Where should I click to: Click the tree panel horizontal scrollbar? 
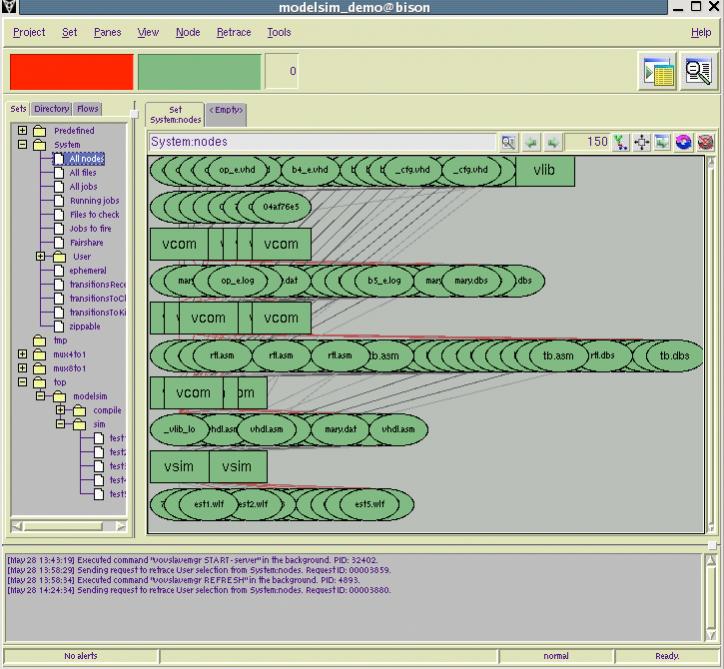[x=69, y=526]
